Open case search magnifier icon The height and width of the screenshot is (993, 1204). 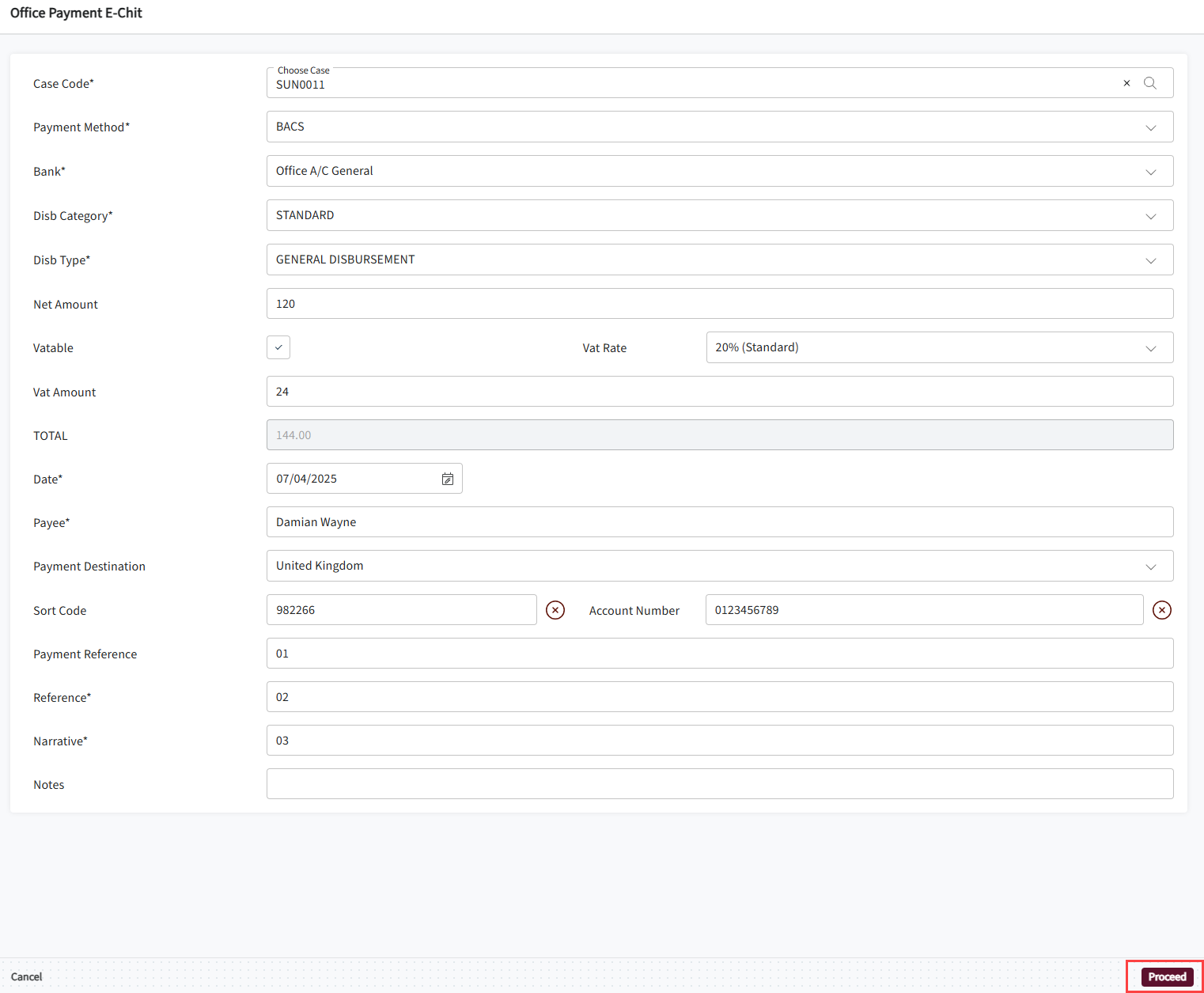1150,83
